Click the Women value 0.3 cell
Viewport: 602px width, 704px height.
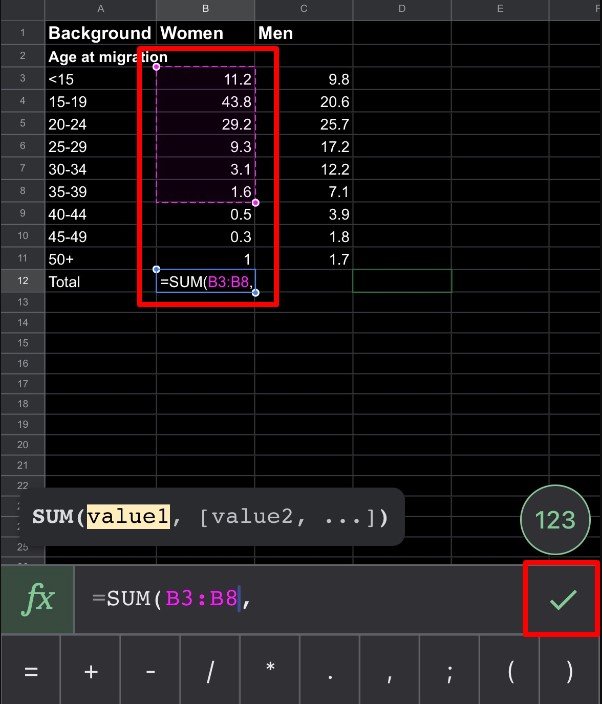(206, 236)
